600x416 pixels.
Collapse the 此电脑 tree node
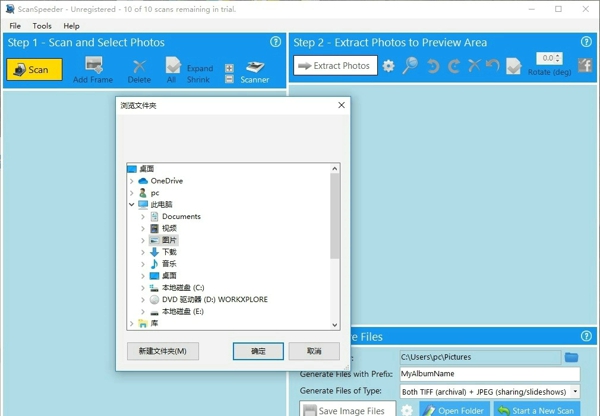pyautogui.click(x=131, y=205)
